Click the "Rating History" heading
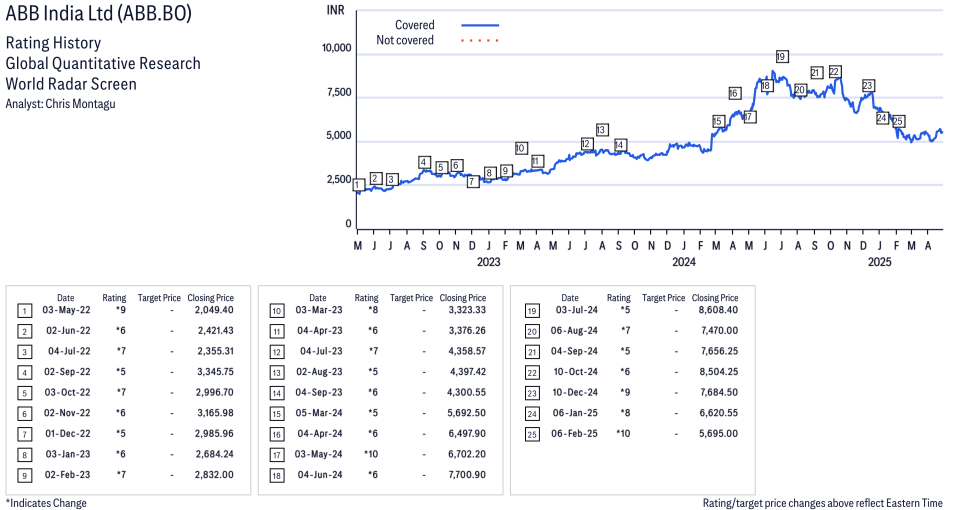 (x=54, y=43)
